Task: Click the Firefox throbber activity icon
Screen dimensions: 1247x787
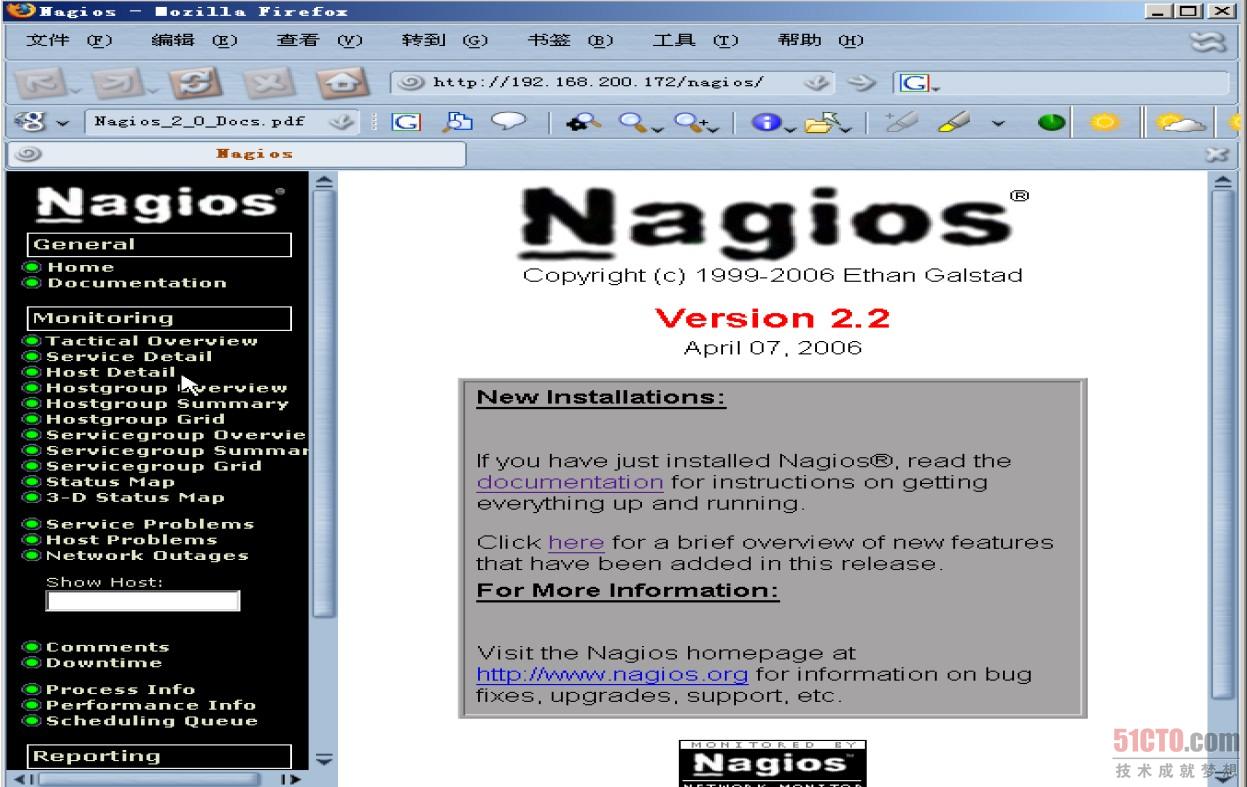Action: tap(1208, 42)
